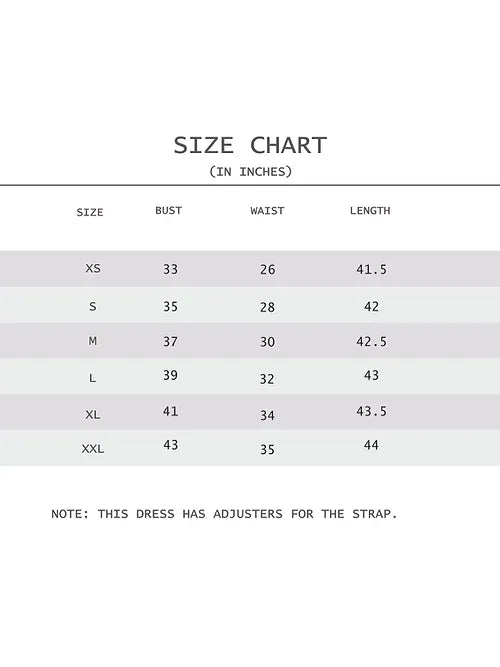The width and height of the screenshot is (500, 667).
Task: Click the L size label
Action: [x=92, y=378]
